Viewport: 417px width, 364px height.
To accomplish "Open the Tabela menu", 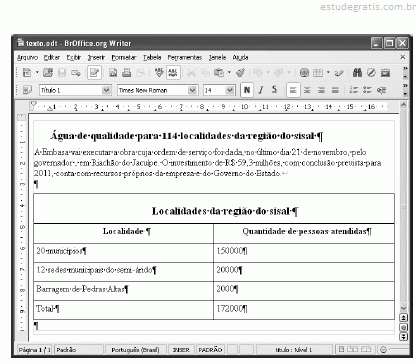I will click(152, 57).
